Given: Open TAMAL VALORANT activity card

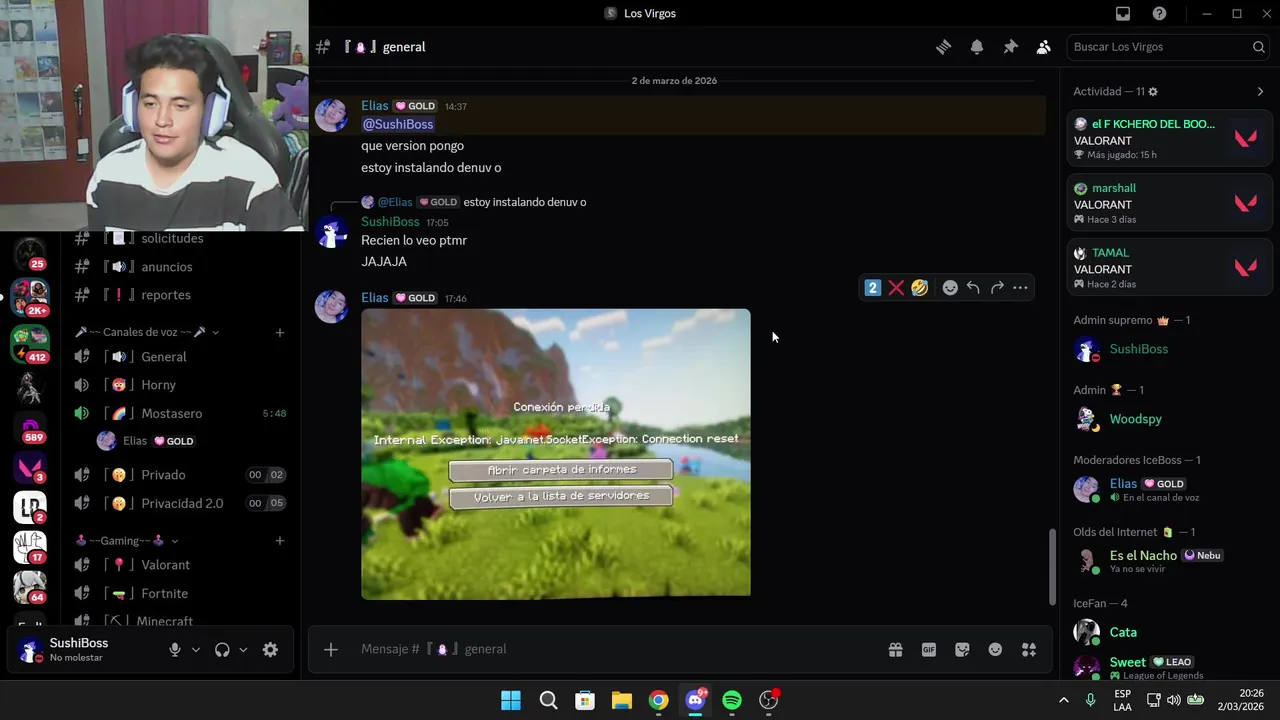Looking at the screenshot, I should 1169,268.
